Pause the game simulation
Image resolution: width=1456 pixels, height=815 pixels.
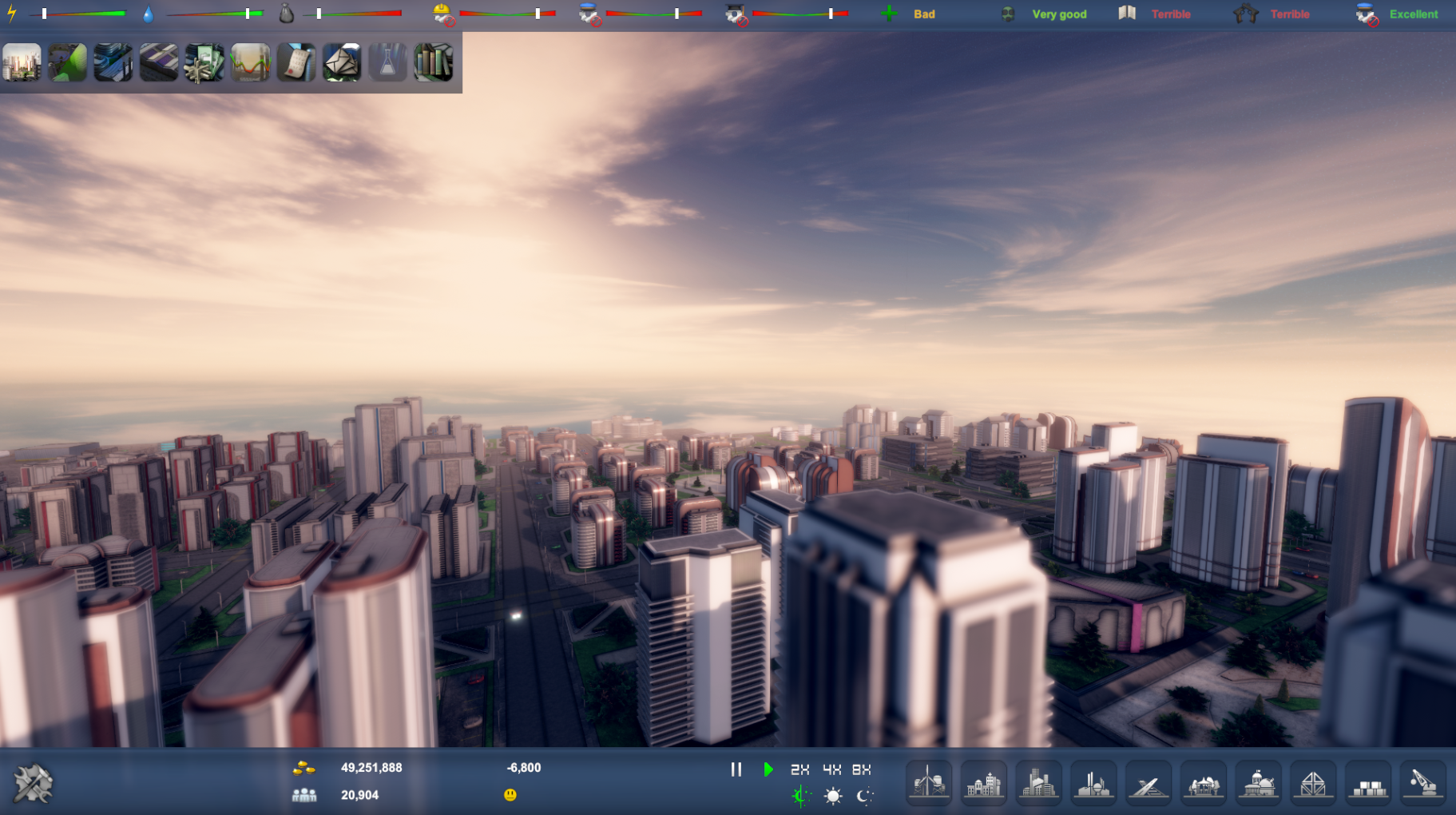pos(736,769)
